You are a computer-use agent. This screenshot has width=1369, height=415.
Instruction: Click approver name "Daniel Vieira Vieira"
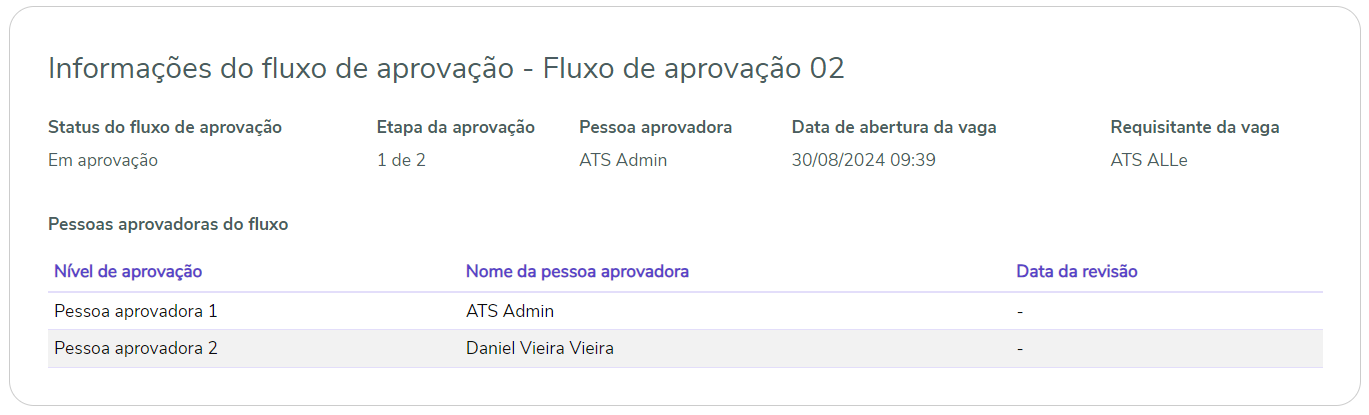[x=540, y=349]
